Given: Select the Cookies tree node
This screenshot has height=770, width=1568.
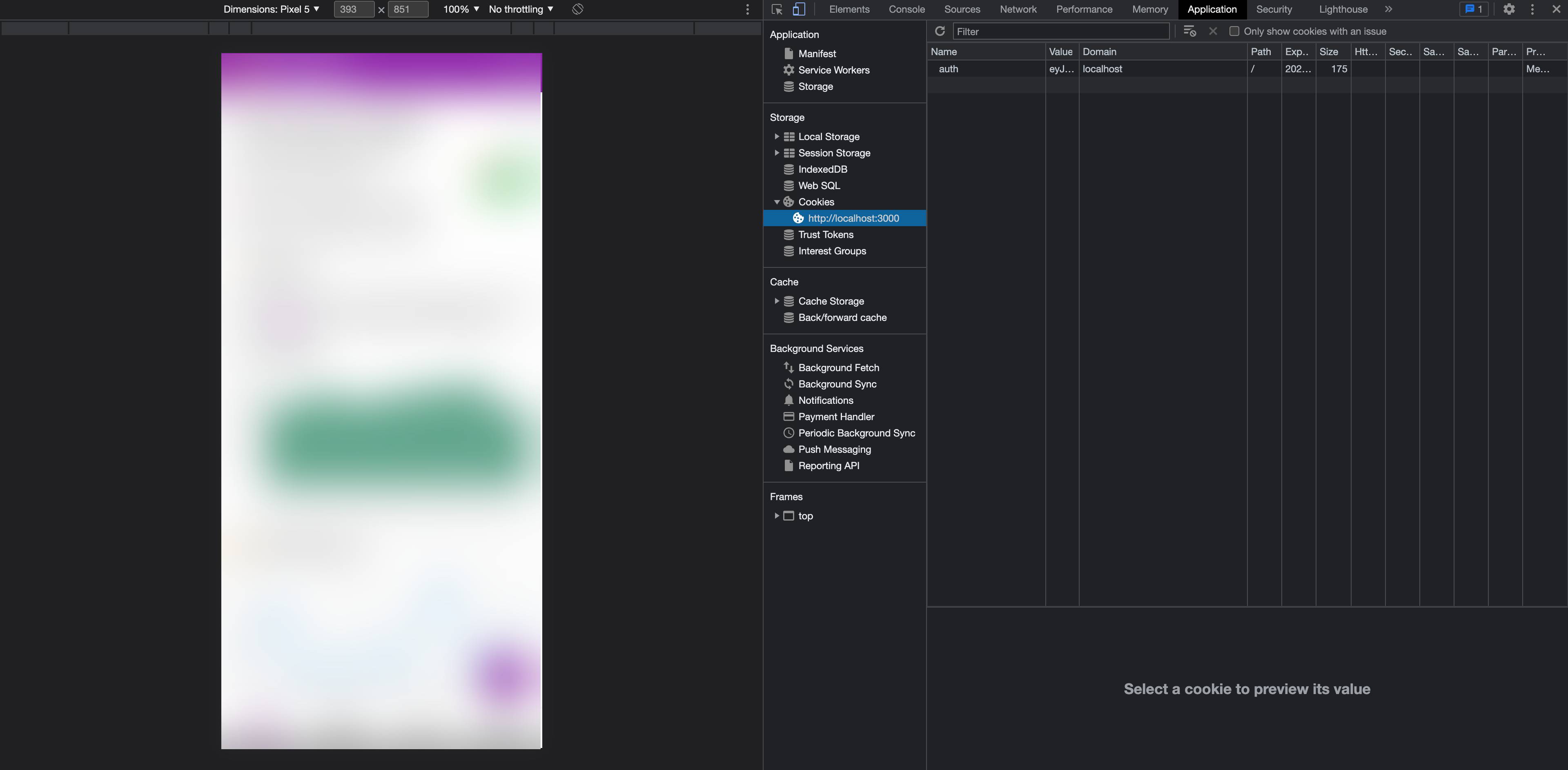Looking at the screenshot, I should 816,202.
